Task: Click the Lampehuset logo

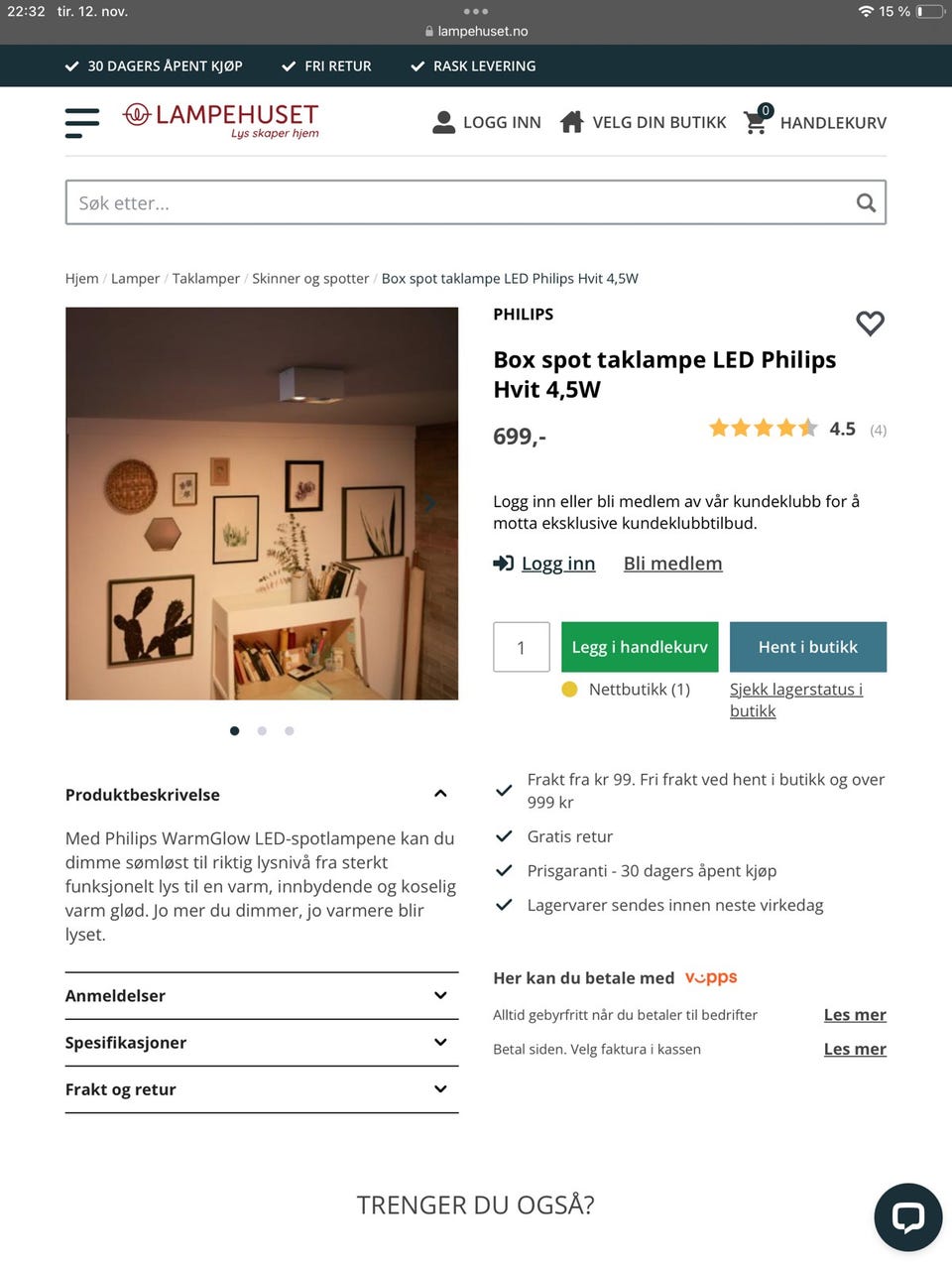Action: [x=220, y=117]
